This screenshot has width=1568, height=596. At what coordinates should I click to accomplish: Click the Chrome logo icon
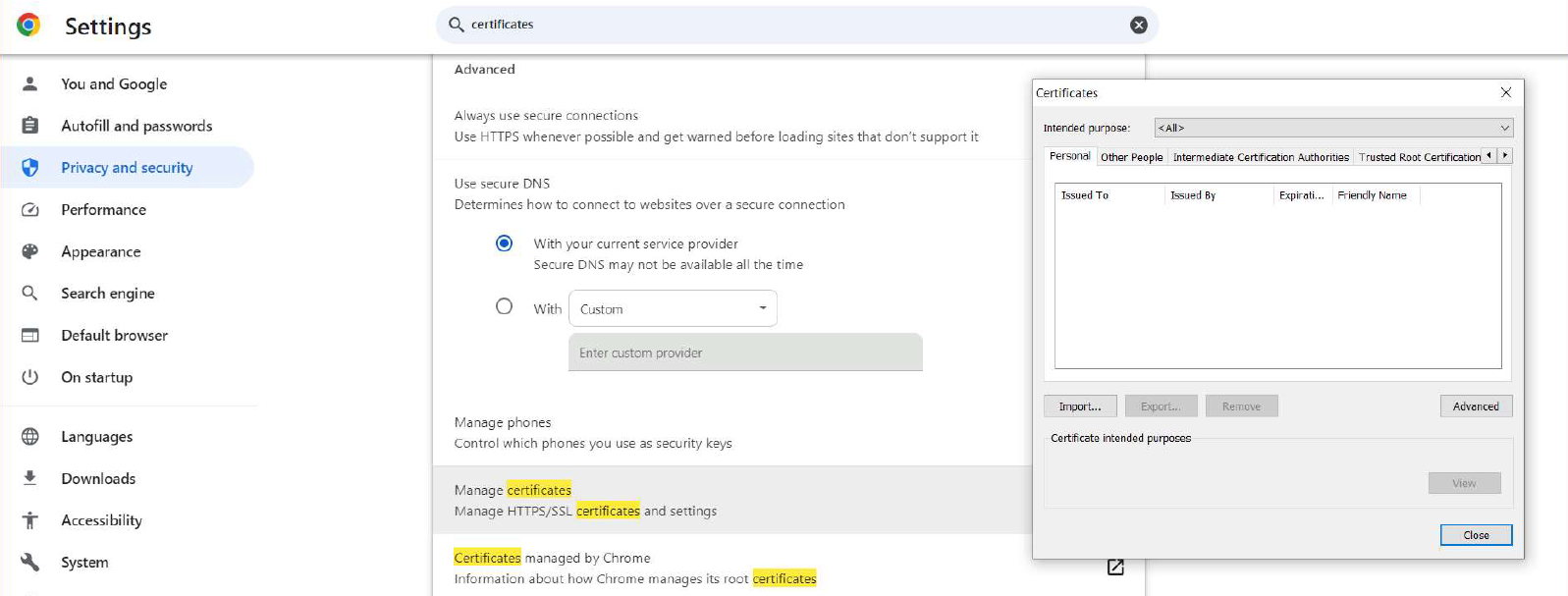point(28,26)
